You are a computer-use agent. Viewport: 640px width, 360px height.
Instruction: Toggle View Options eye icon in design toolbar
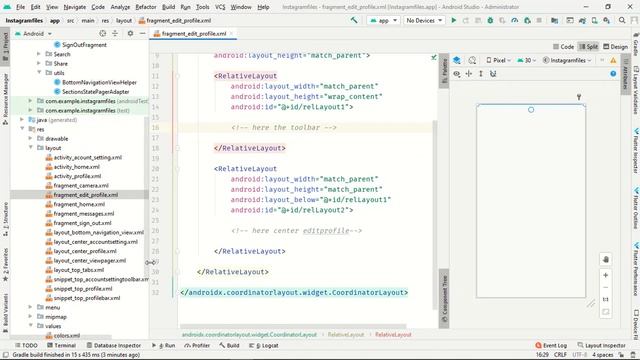point(457,73)
